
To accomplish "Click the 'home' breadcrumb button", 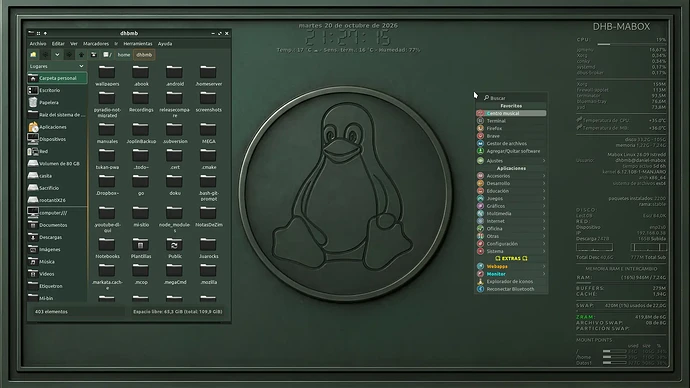I will (x=124, y=55).
